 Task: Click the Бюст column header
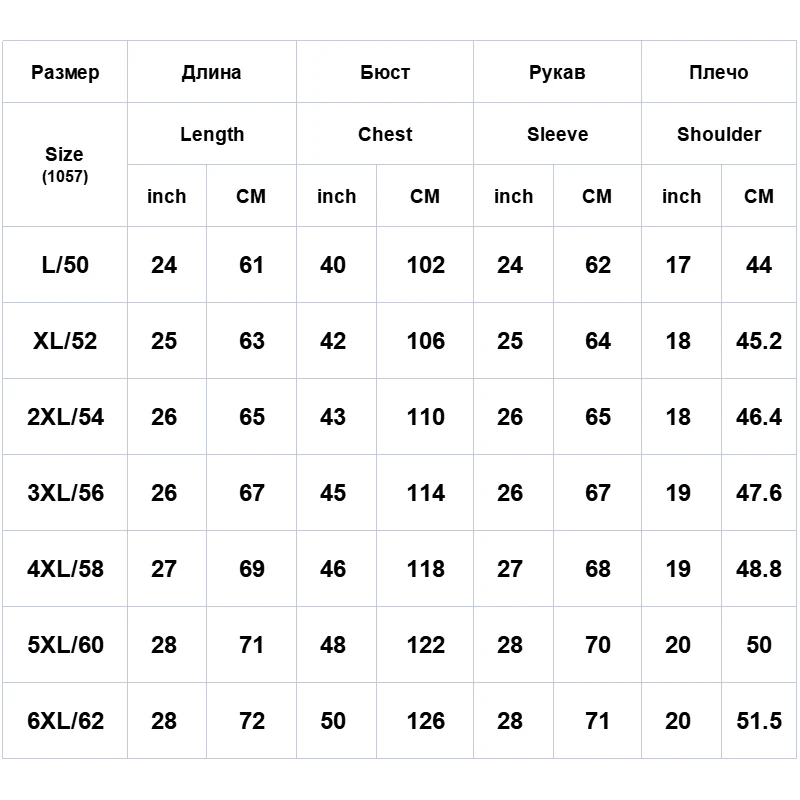[x=385, y=72]
